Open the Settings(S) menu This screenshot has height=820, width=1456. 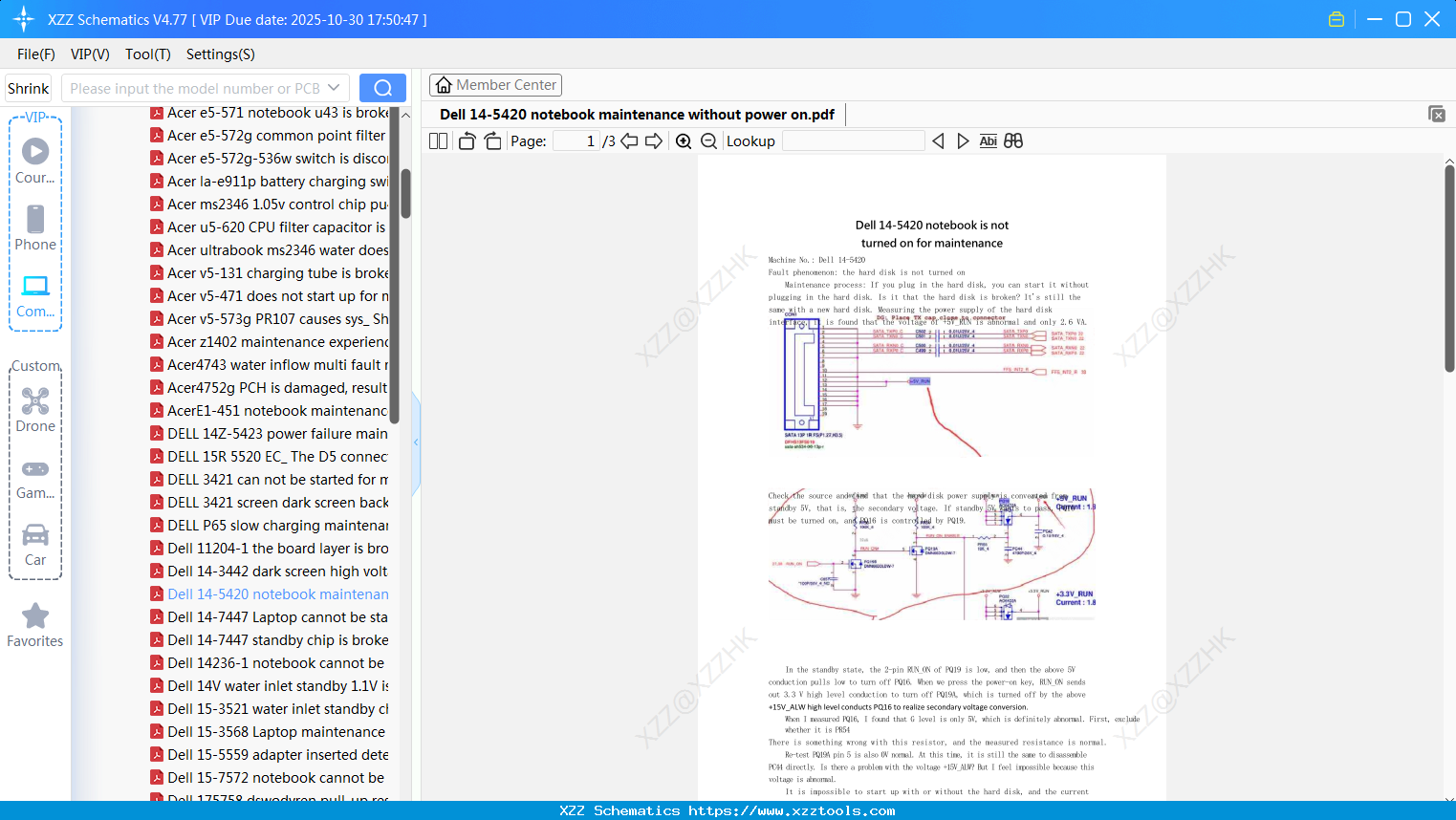221,54
